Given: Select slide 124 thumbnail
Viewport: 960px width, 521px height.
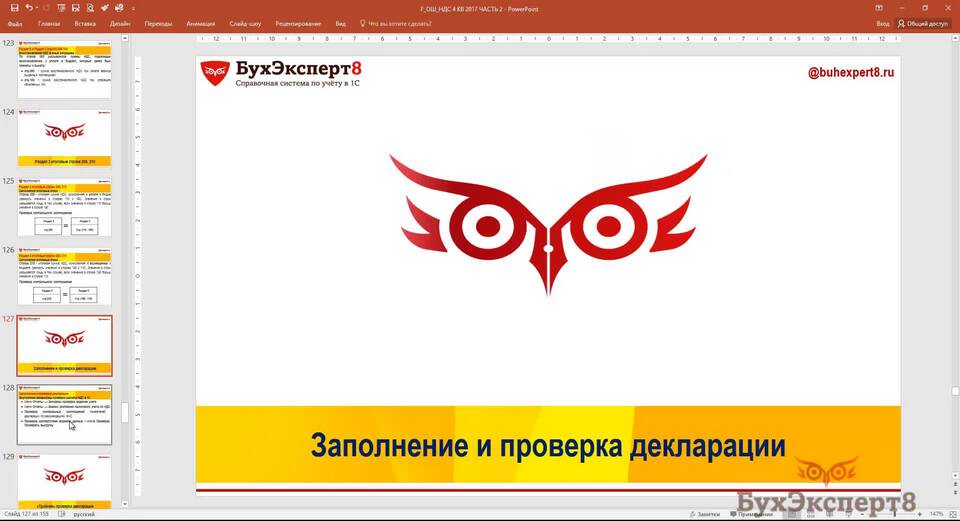Looking at the screenshot, I should tap(64, 137).
